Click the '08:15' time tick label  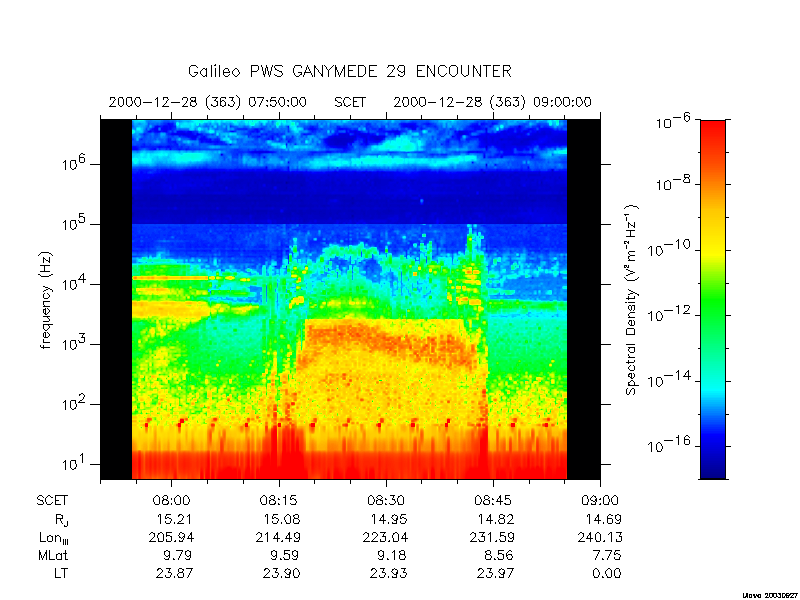(x=279, y=501)
